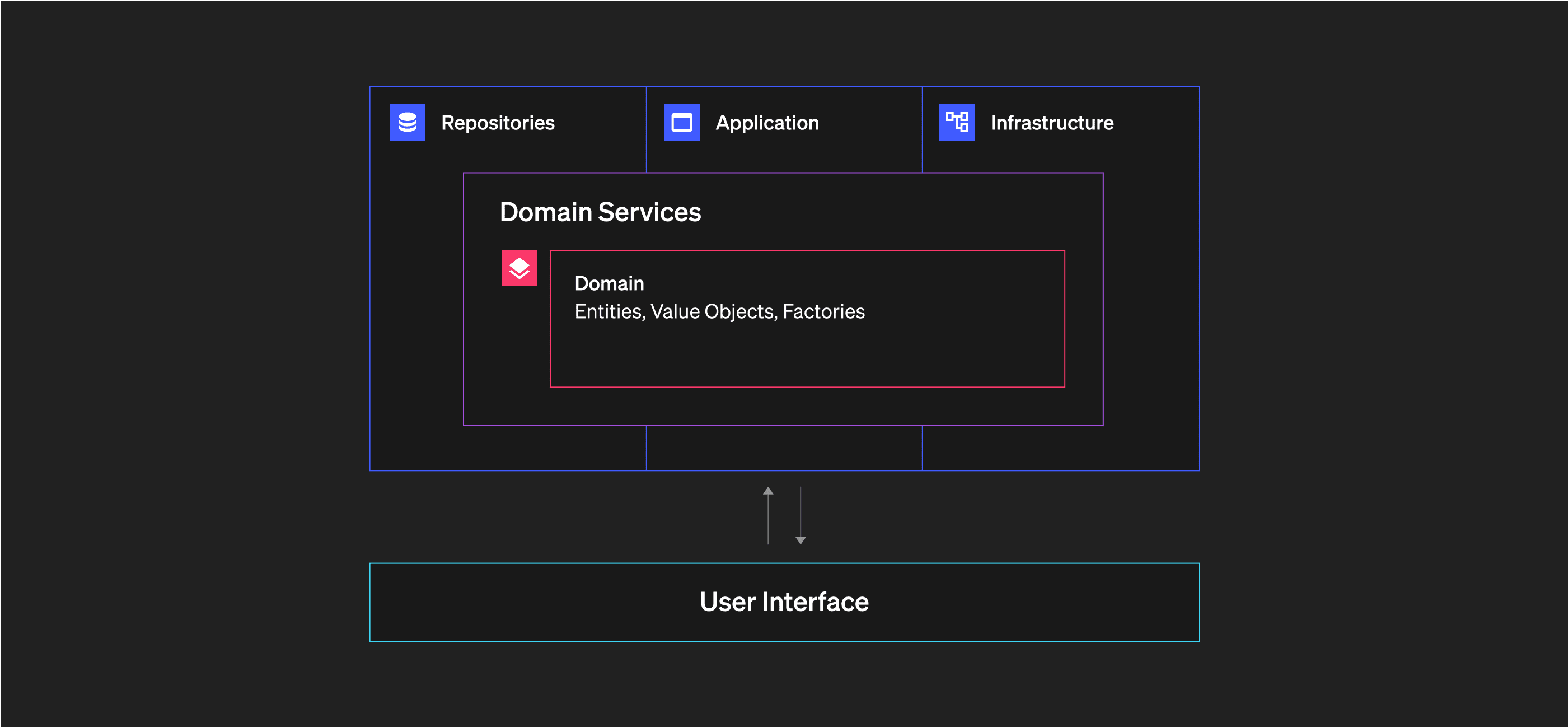Click the upward arrow above User Interface

coord(768,515)
